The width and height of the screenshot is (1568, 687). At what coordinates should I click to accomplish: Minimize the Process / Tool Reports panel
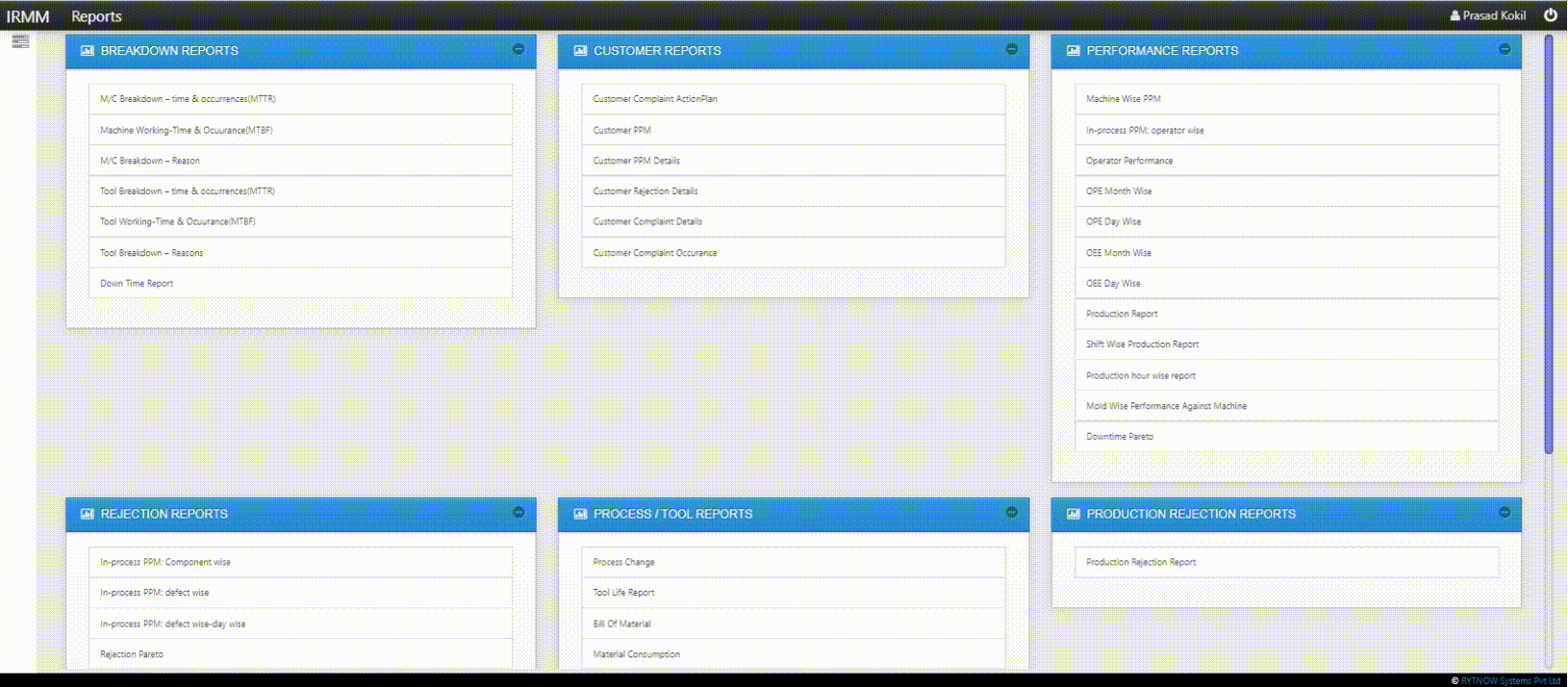(x=1011, y=513)
